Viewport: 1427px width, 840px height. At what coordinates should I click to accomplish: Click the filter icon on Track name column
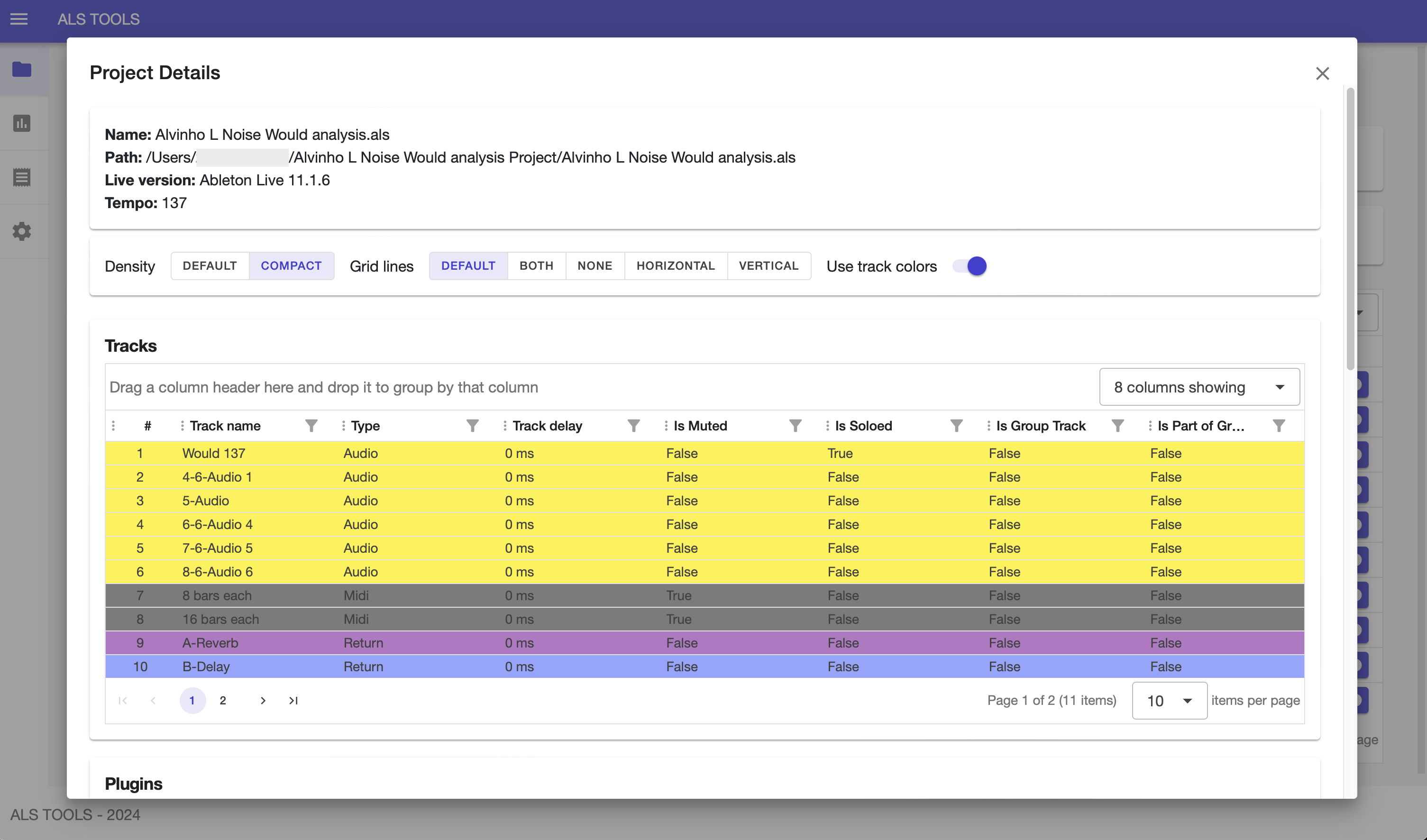click(310, 425)
